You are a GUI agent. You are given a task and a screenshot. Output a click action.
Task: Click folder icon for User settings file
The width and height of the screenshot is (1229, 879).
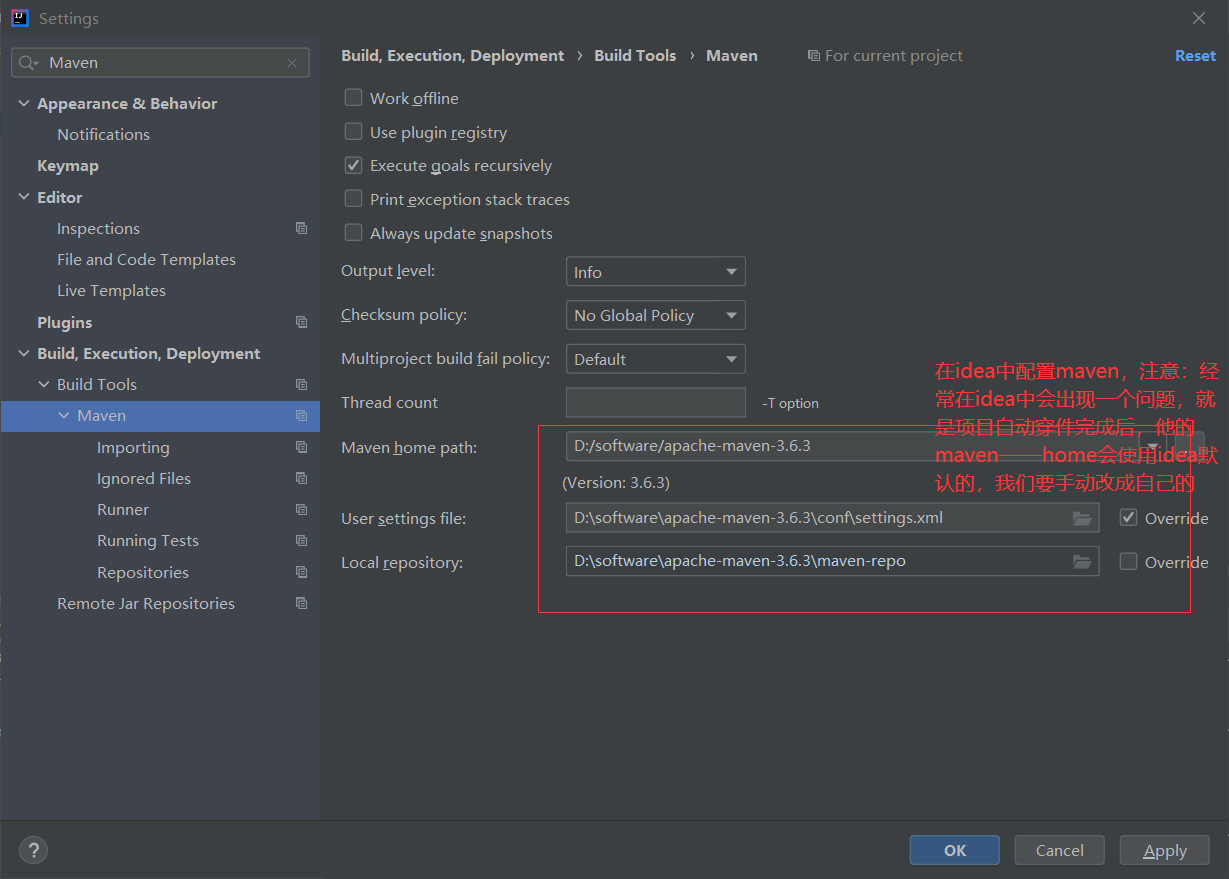1081,518
